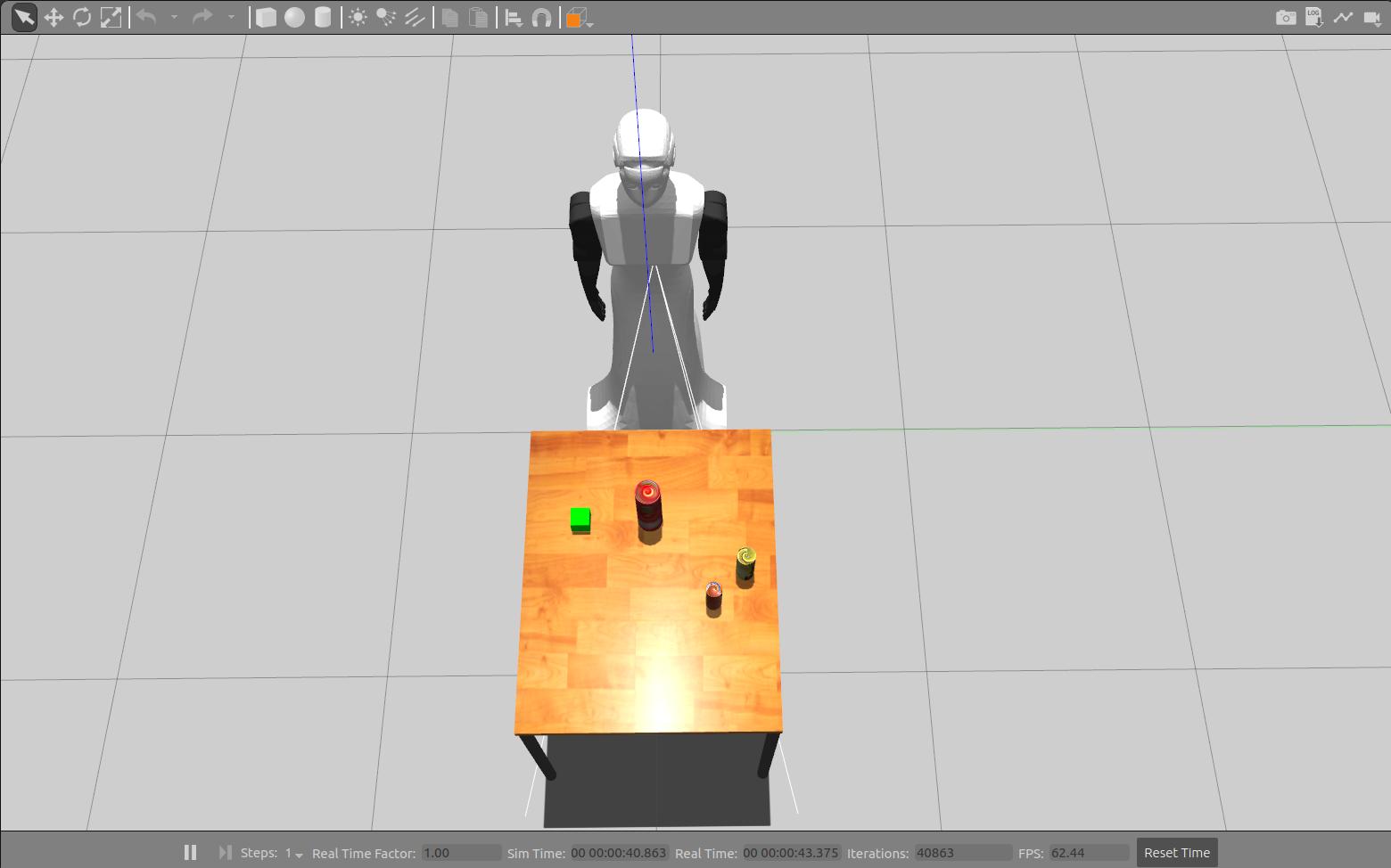Click the "Steps:" label
The height and width of the screenshot is (868, 1391).
259,853
